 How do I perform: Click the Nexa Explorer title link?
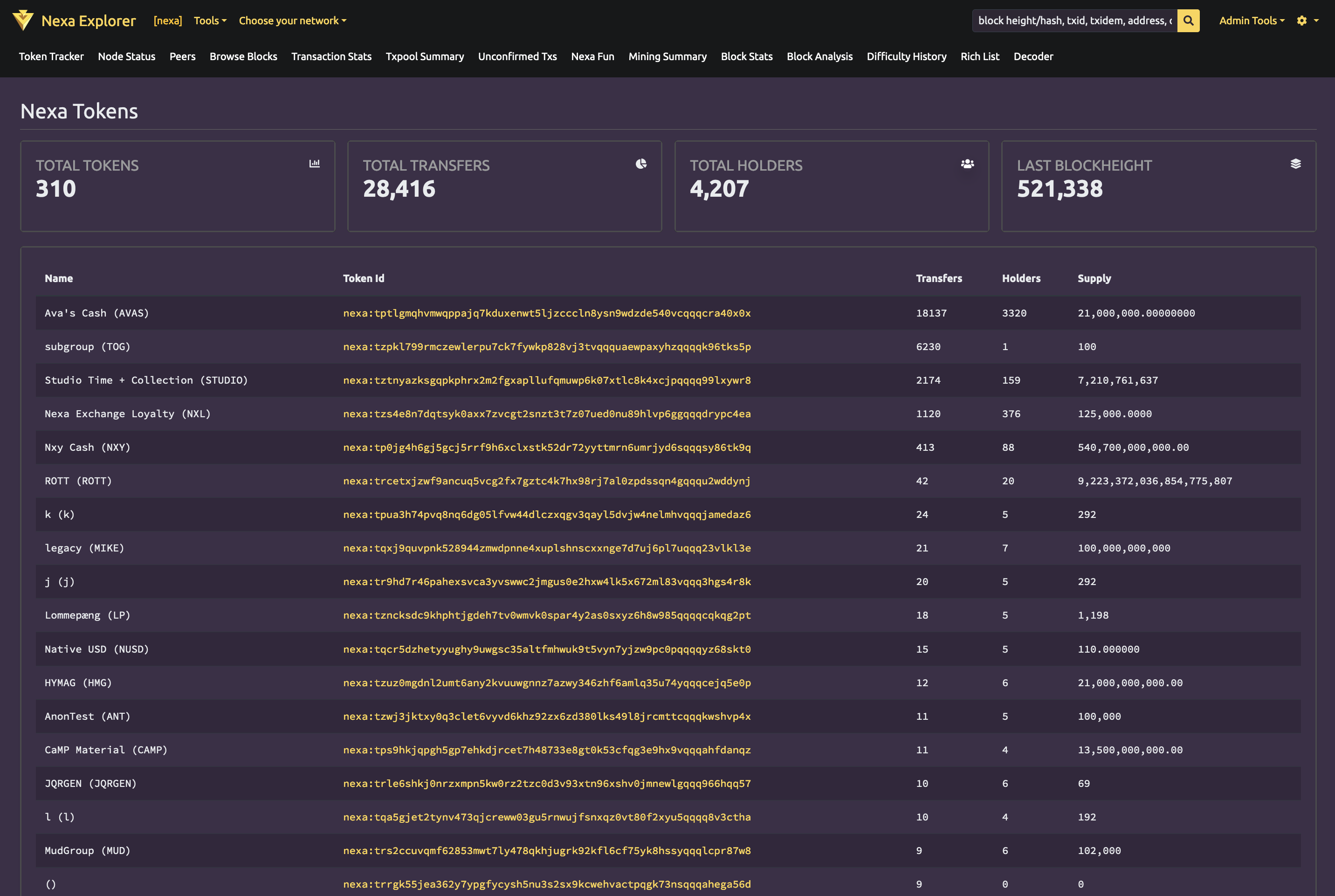coord(89,21)
